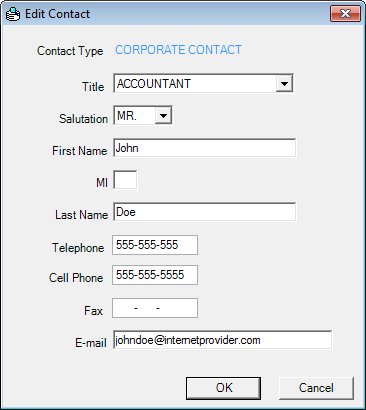
Task: Click the Edit Contact title bar text
Action: 57,14
